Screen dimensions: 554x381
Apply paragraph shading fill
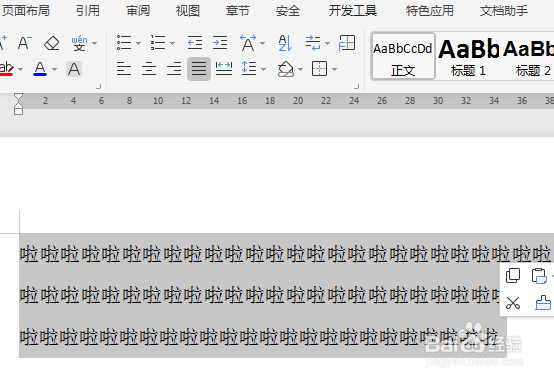click(x=285, y=69)
